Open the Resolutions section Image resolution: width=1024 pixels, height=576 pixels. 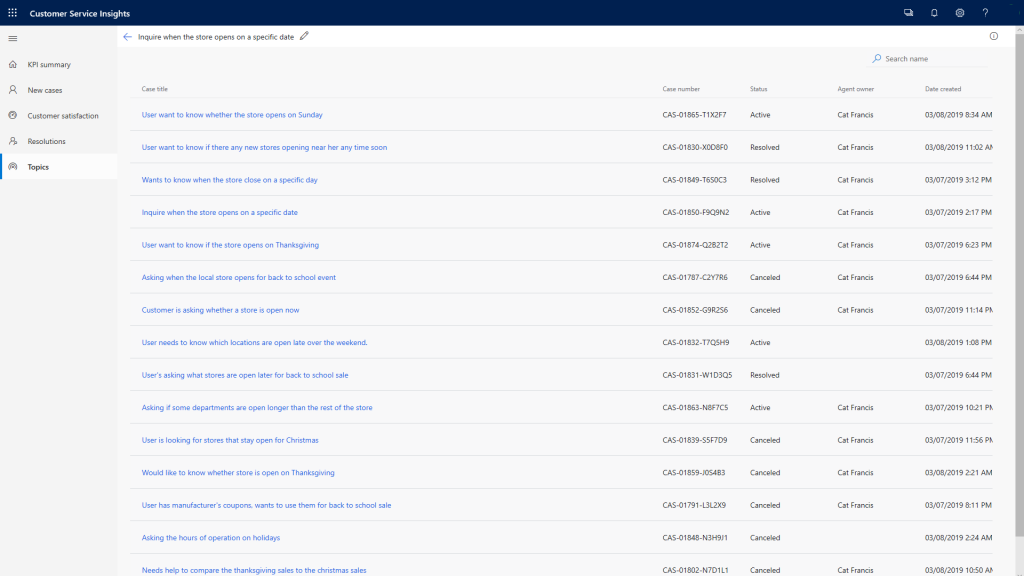tap(46, 141)
